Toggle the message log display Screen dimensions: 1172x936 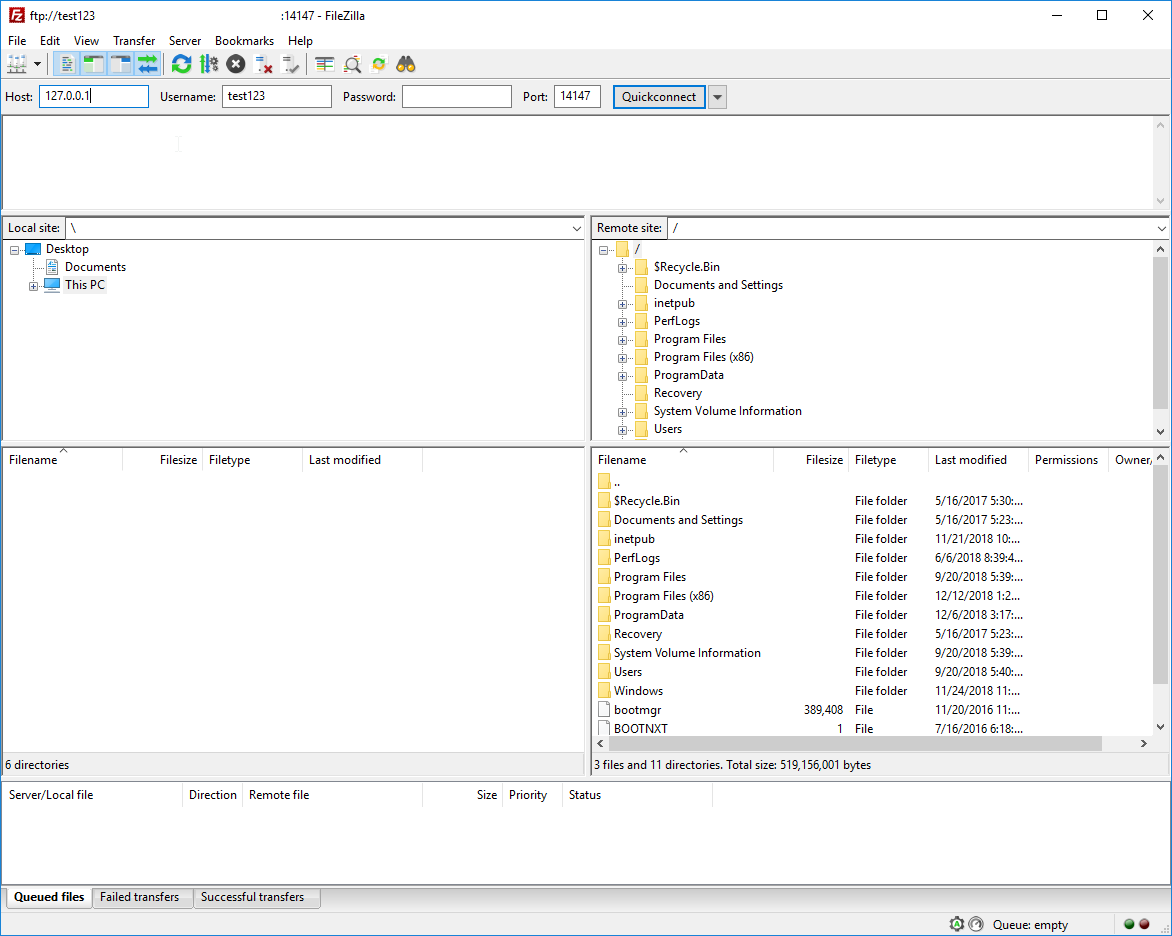(66, 63)
